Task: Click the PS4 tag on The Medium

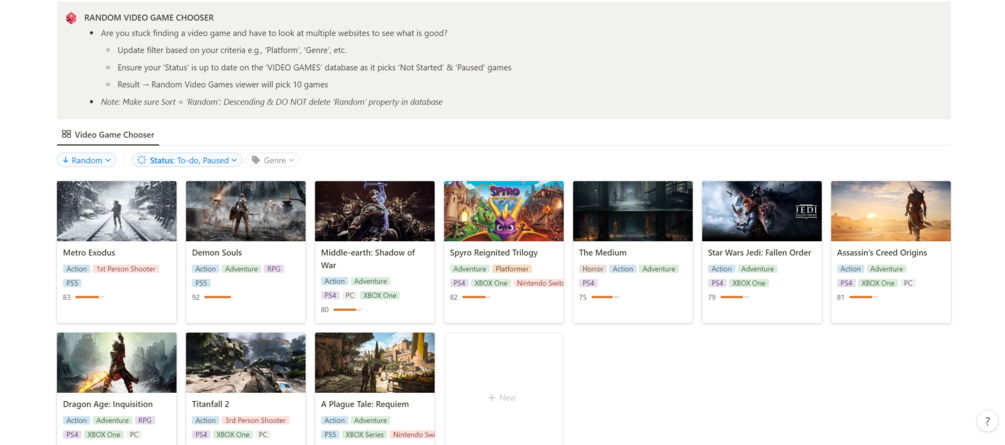Action: click(x=588, y=283)
